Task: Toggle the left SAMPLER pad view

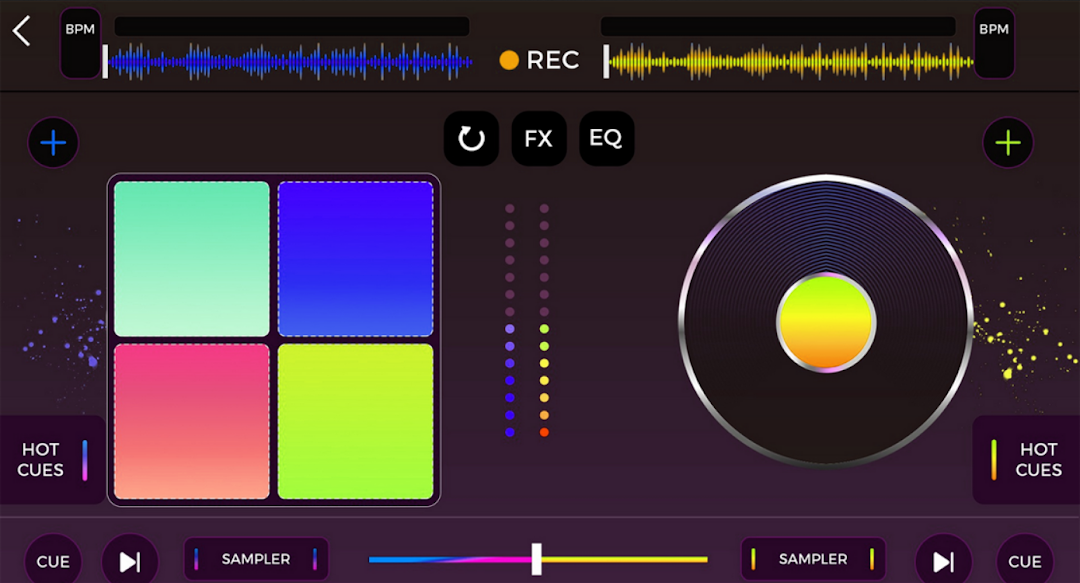Action: (x=256, y=559)
